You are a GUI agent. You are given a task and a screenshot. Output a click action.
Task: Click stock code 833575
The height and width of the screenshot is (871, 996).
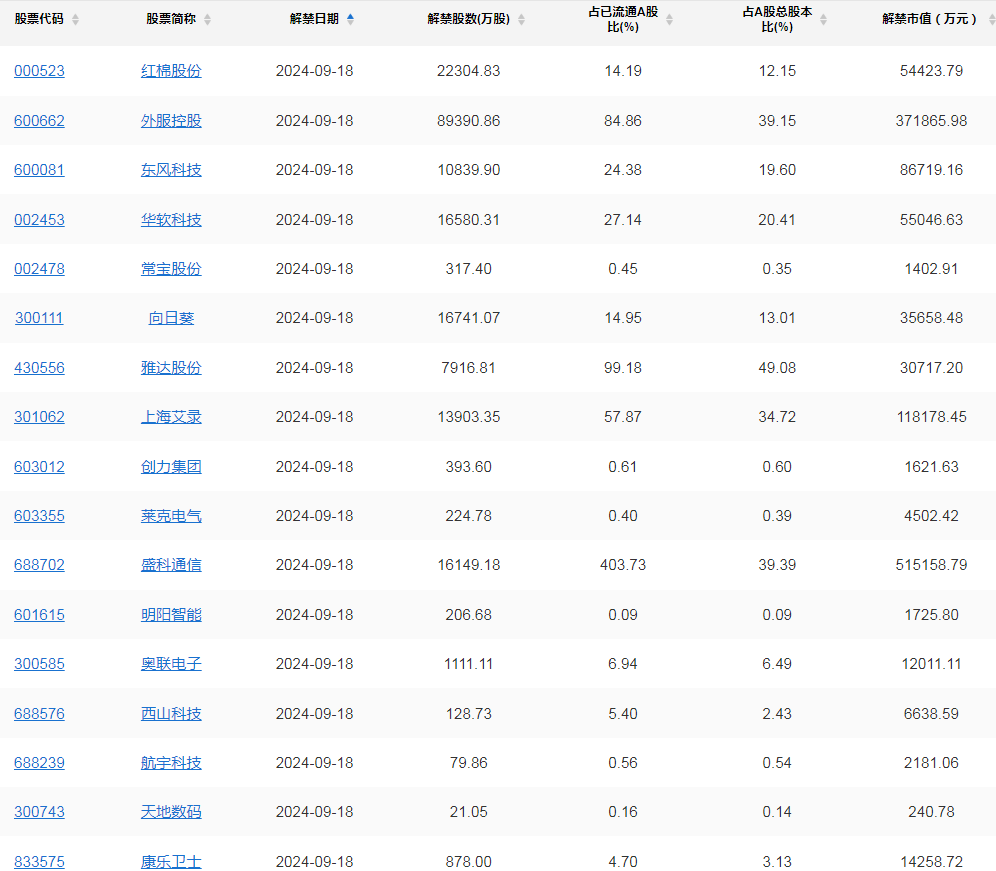pos(39,861)
